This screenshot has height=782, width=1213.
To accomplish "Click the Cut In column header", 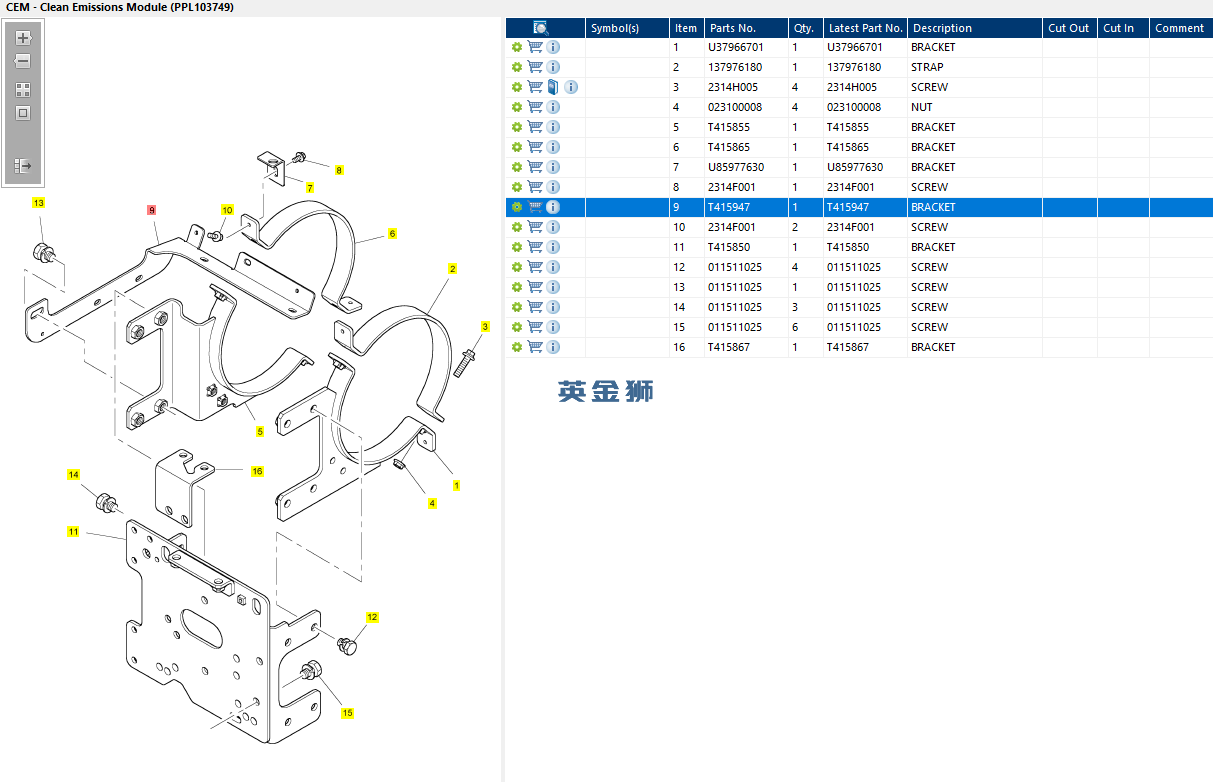I will point(1122,28).
